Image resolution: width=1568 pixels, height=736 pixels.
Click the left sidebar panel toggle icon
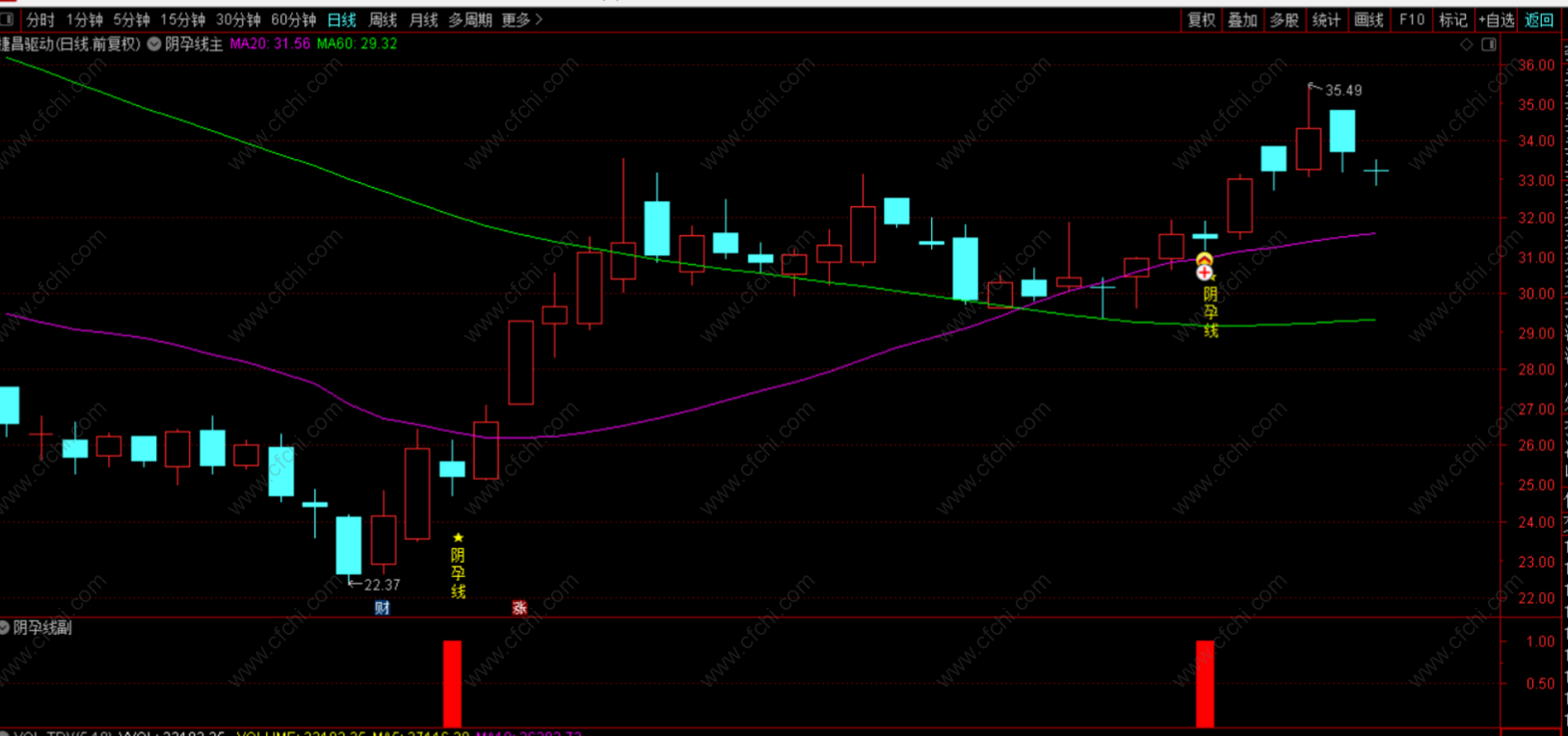pos(7,19)
